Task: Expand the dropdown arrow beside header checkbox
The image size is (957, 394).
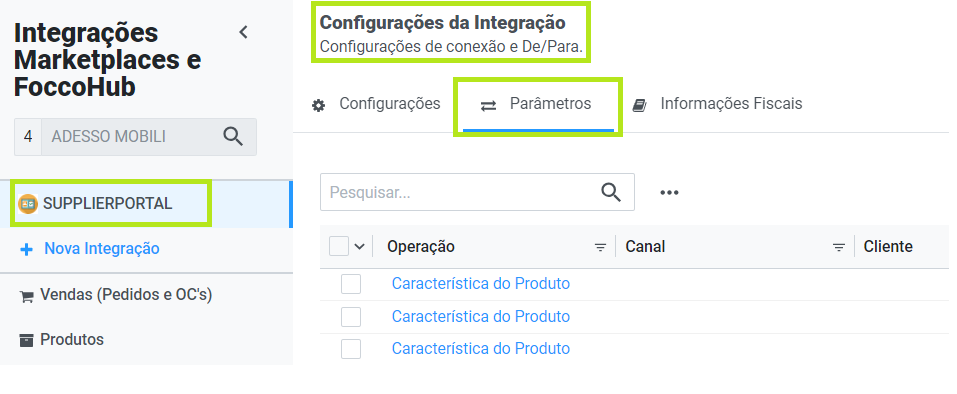Action: (x=359, y=246)
